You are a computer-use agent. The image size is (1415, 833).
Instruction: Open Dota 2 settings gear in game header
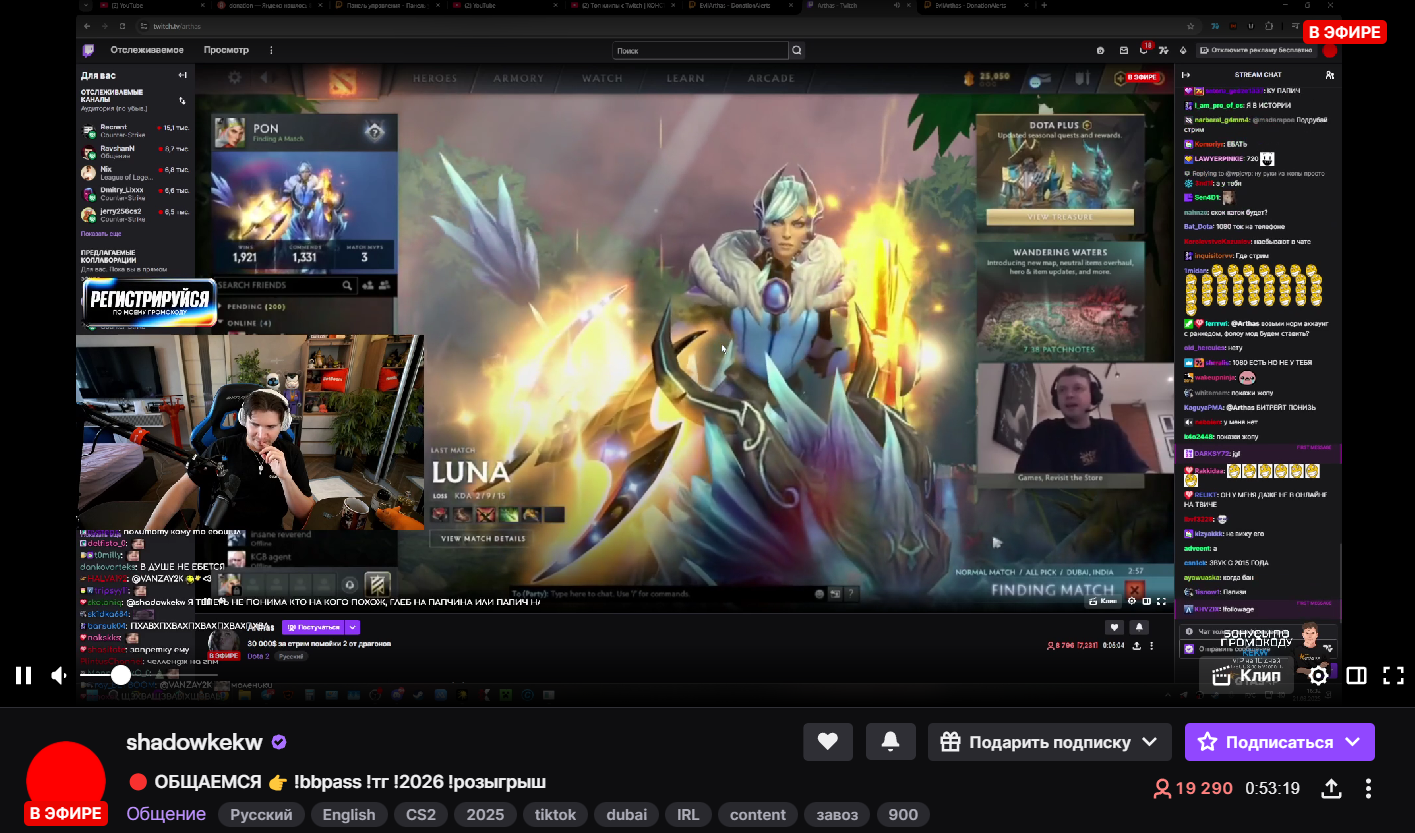click(x=235, y=77)
